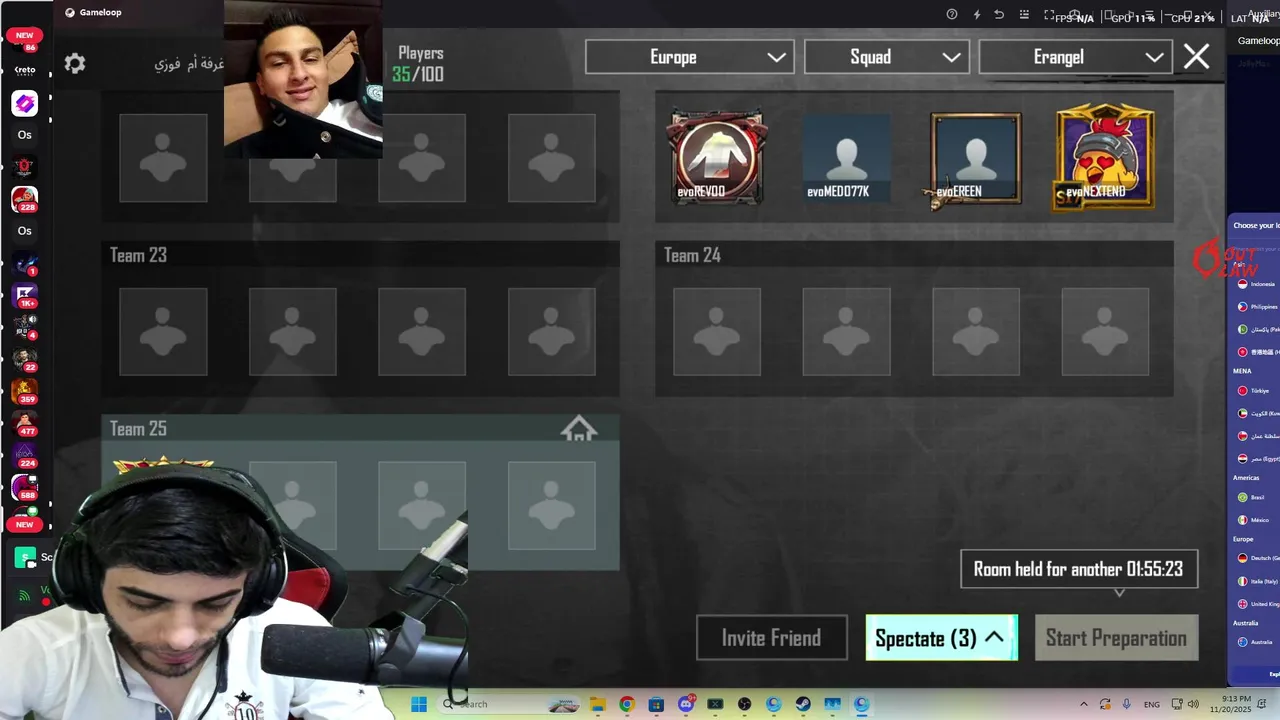The height and width of the screenshot is (720, 1280).
Task: Expand the Spectate (3) list
Action: (942, 638)
